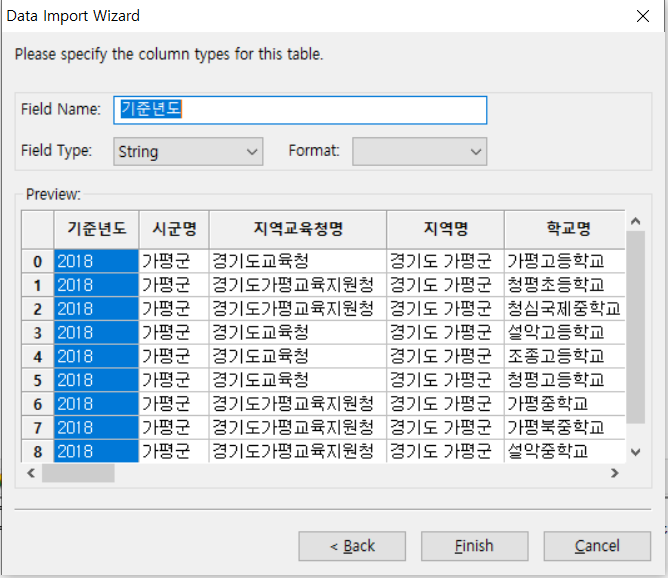Screen dimensions: 668x578
Task: Click the preview scroll down arrow
Action: point(636,452)
